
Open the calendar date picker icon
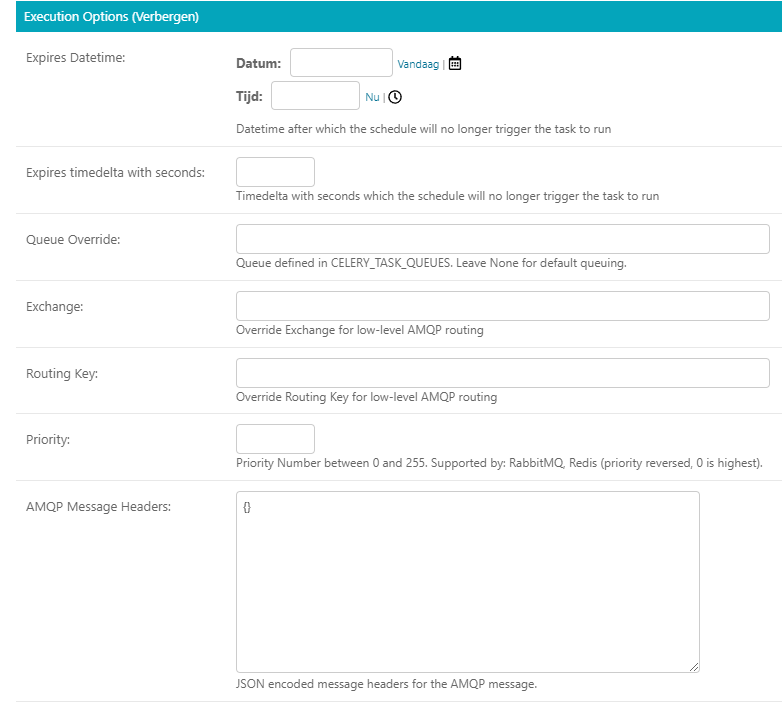pos(455,63)
